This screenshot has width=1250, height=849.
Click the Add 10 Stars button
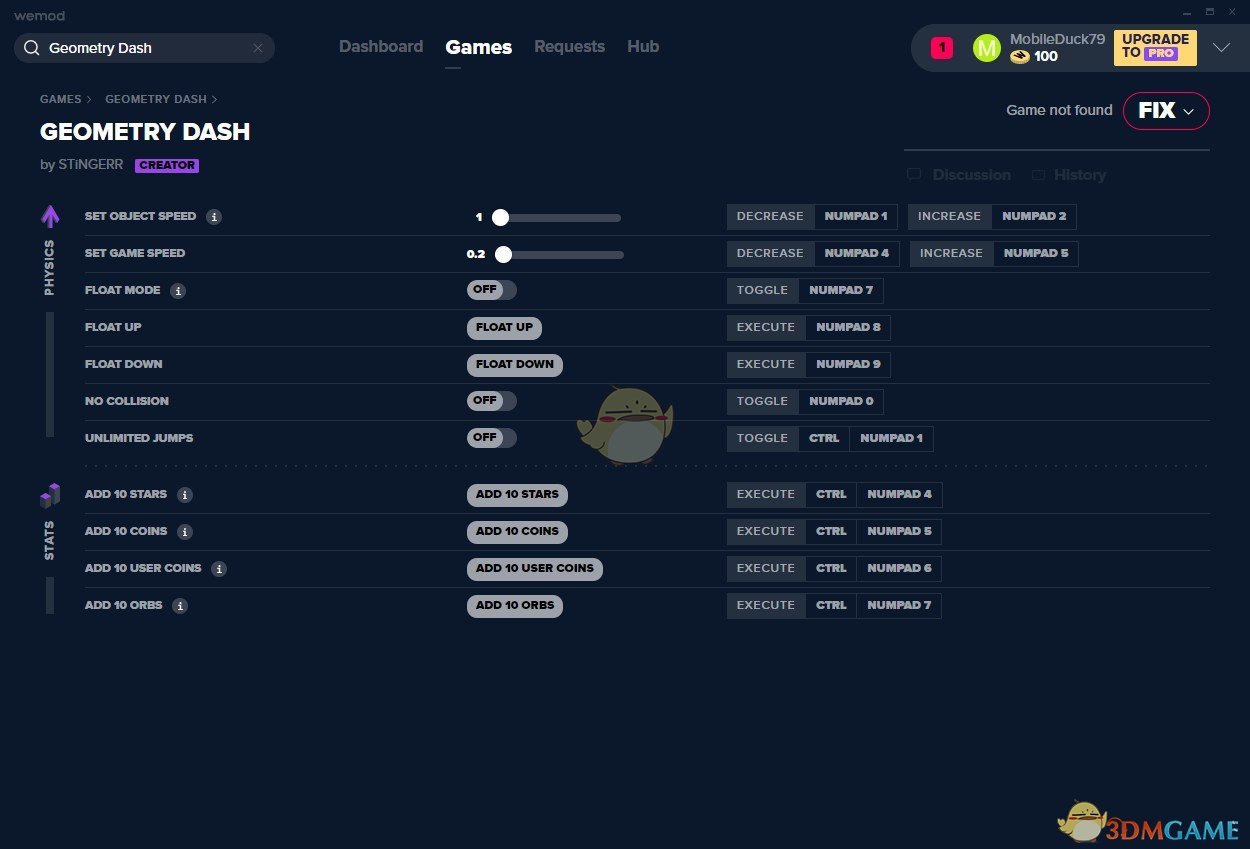pos(517,495)
